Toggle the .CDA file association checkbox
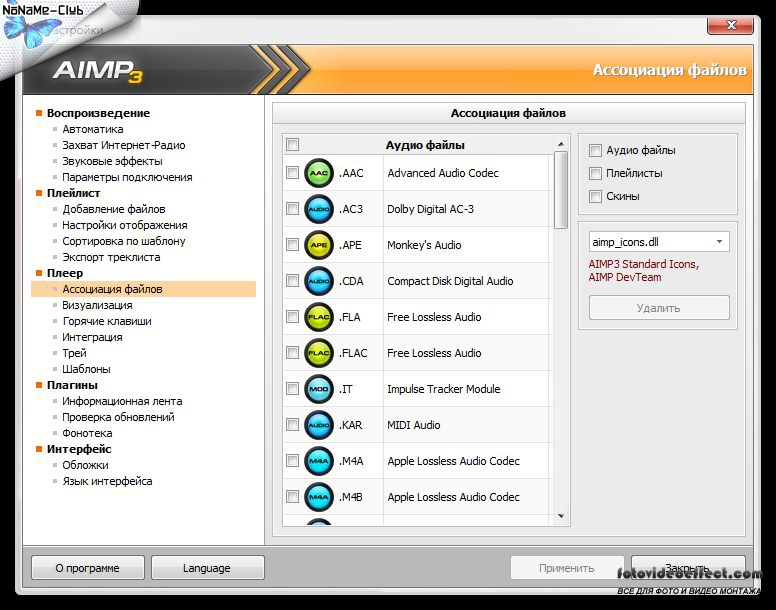 coord(292,281)
